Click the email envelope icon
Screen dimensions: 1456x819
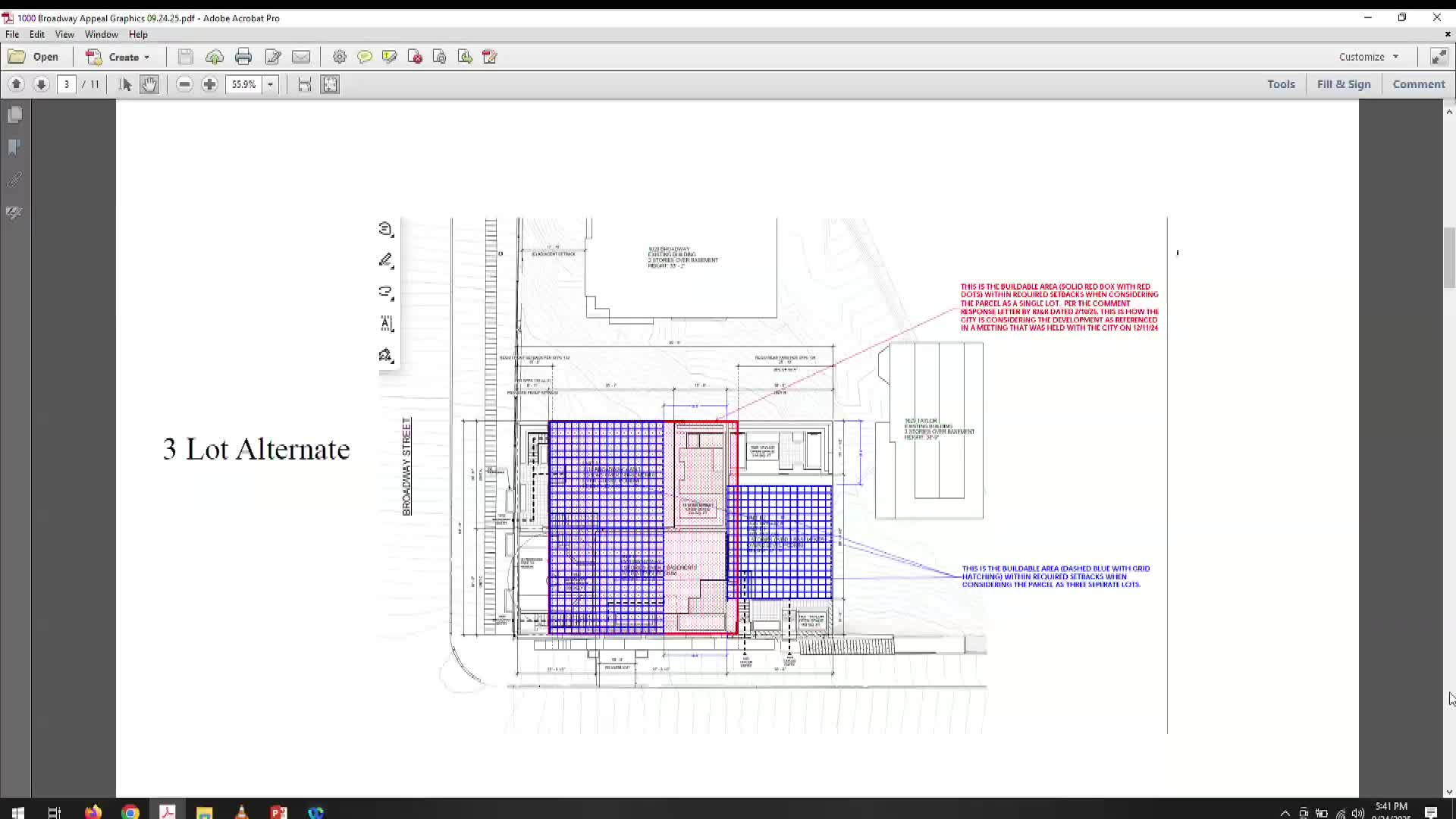301,57
